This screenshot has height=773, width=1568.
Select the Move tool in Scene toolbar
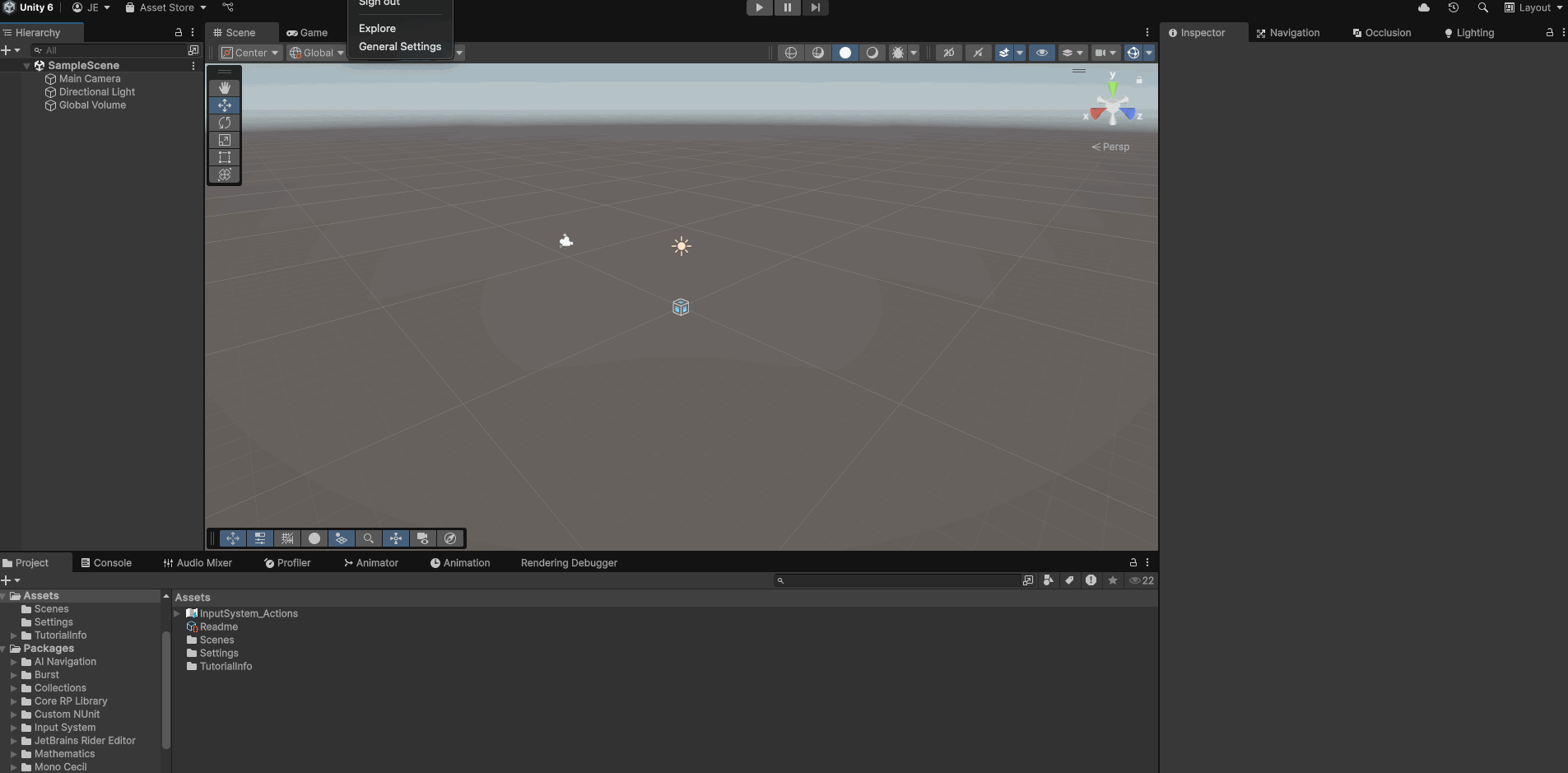coord(225,105)
